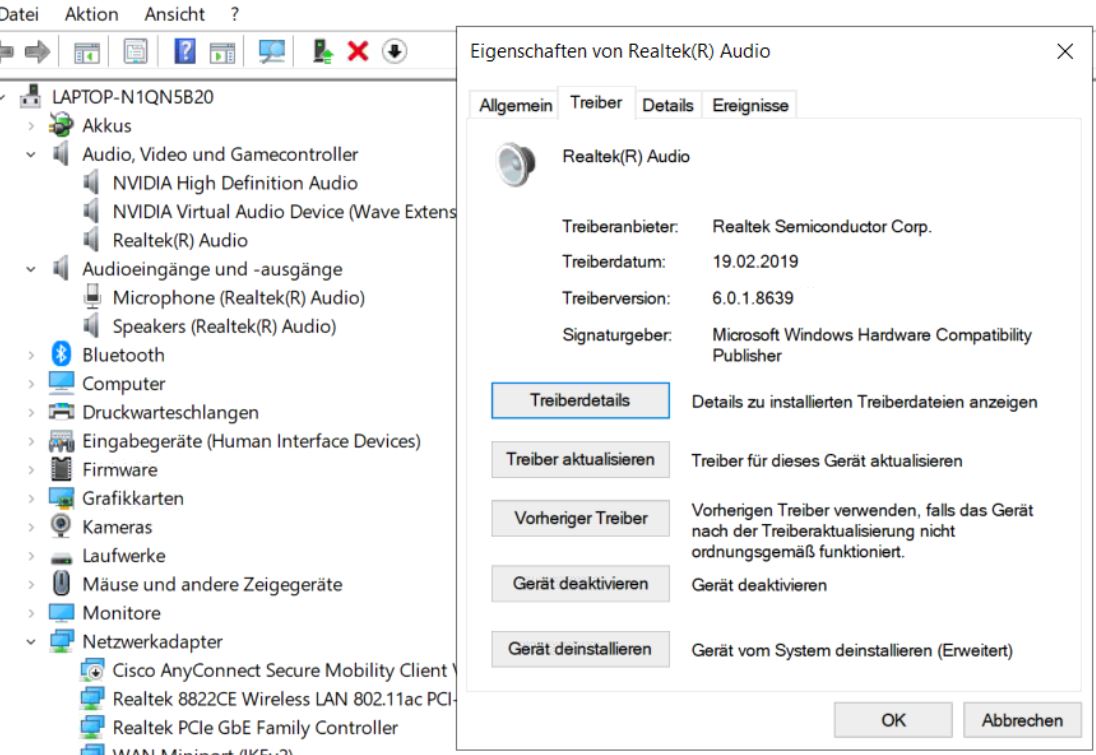Click the Laufwerke drive icon
Image resolution: width=1096 pixels, height=755 pixels.
(62, 558)
